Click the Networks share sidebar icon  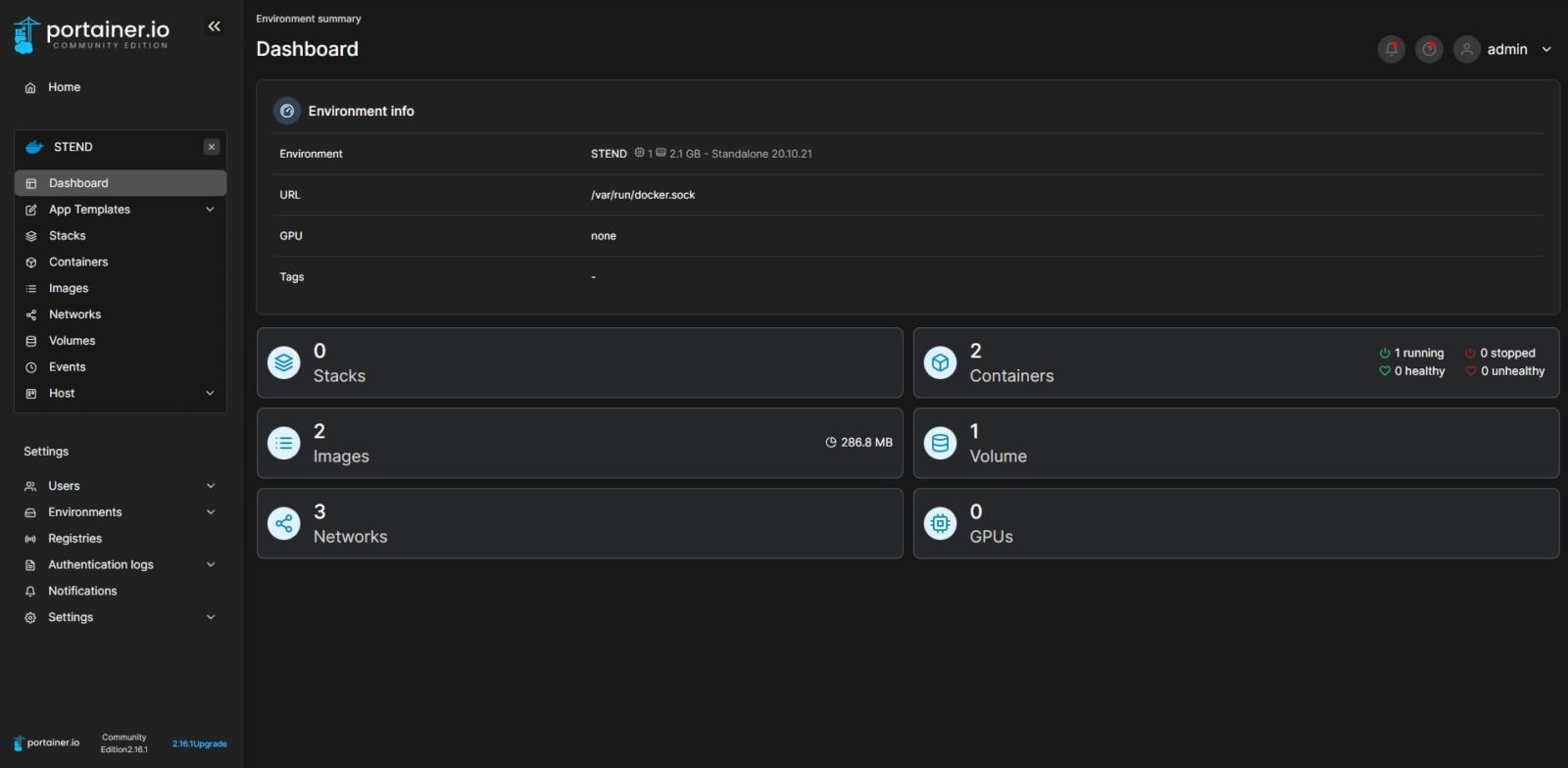31,315
